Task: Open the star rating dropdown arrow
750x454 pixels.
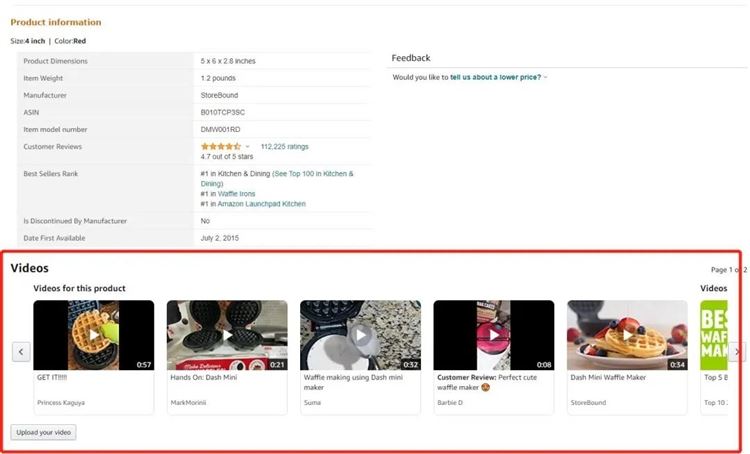Action: pyautogui.click(x=247, y=147)
